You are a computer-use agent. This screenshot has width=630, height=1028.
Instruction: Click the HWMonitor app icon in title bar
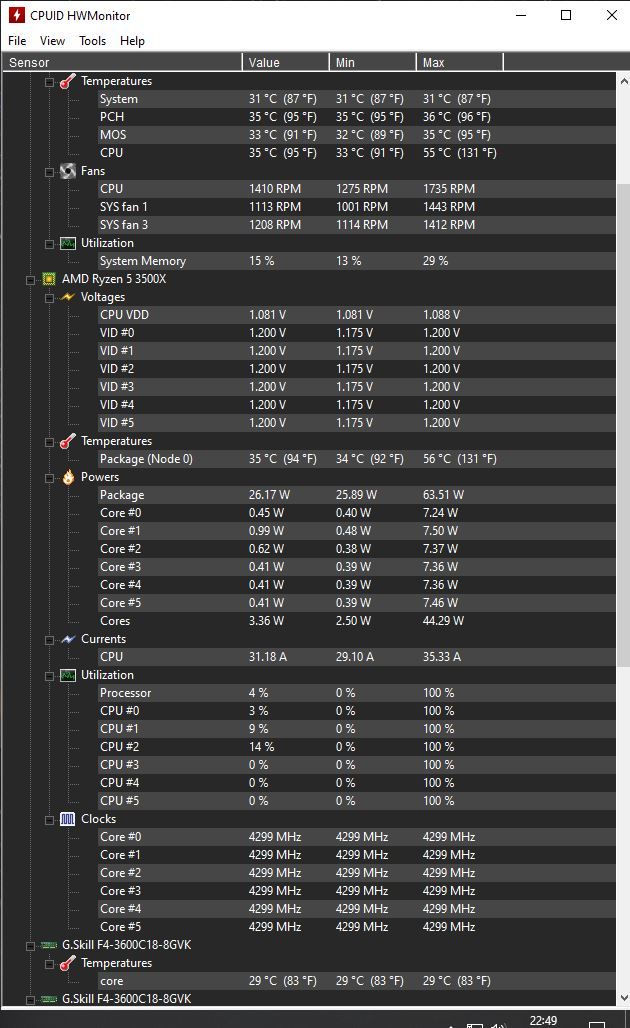[16, 15]
